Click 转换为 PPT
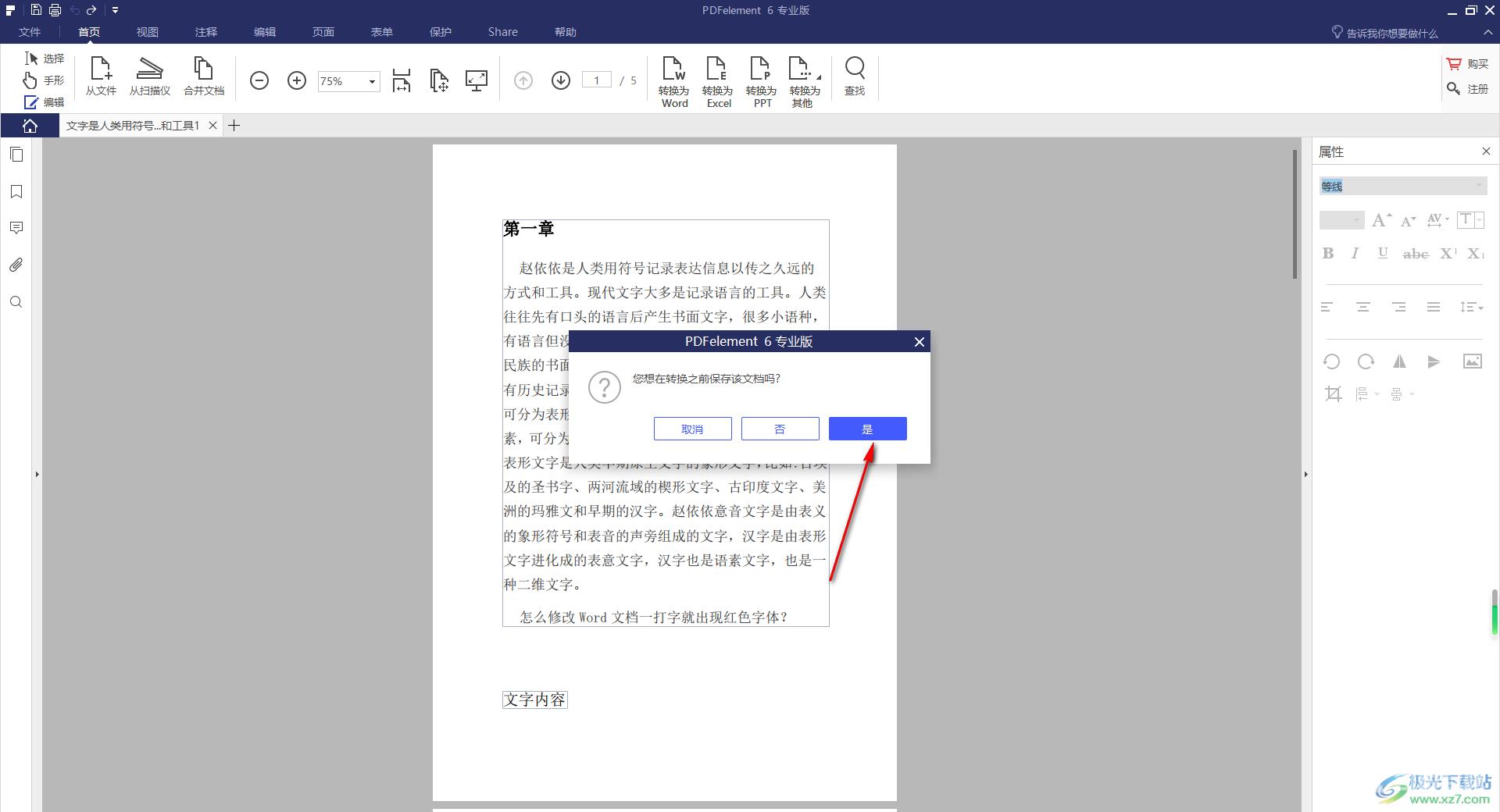The width and height of the screenshot is (1500, 812). tap(762, 82)
